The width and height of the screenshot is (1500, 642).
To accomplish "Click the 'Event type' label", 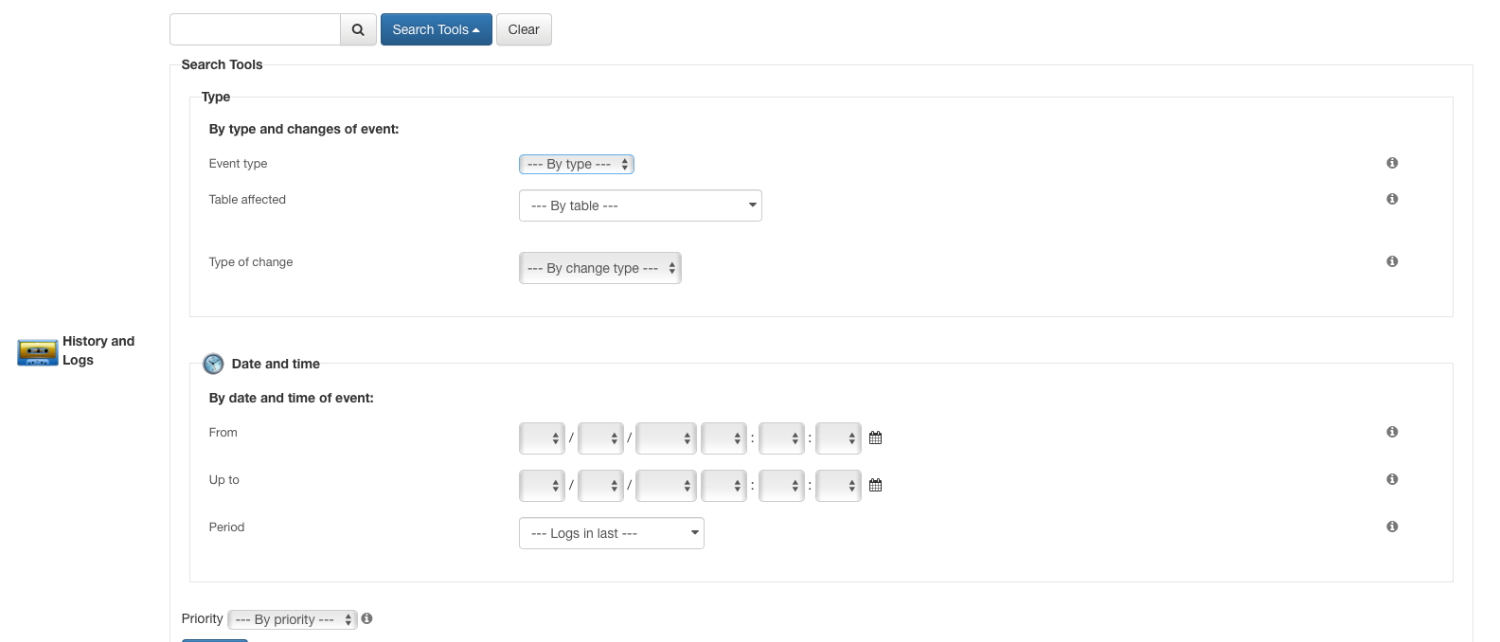I will click(x=238, y=163).
